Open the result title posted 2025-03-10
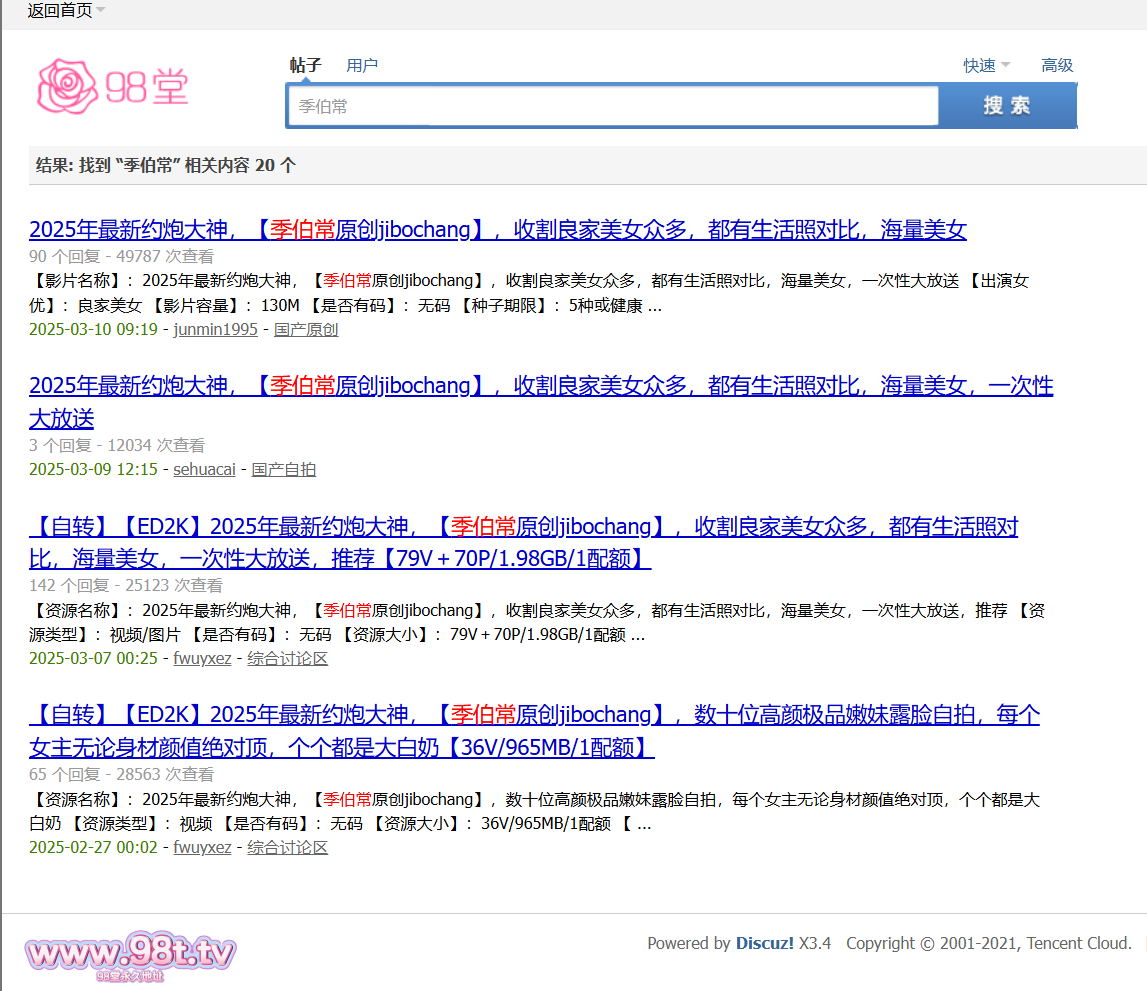Viewport: 1147px width, 991px height. 497,230
